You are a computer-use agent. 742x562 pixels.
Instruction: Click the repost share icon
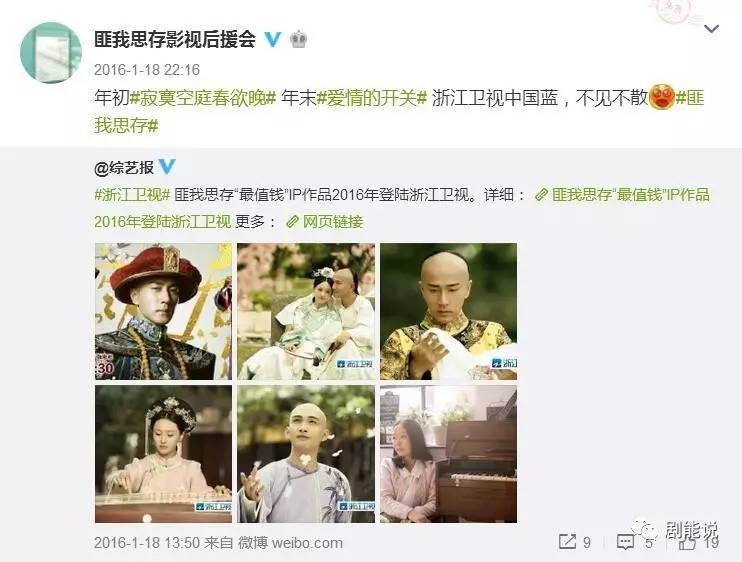[x=567, y=542]
